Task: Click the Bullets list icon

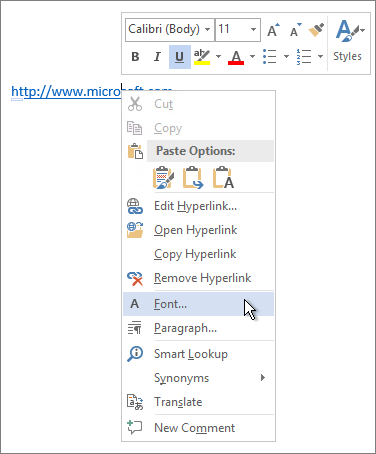Action: coord(270,57)
